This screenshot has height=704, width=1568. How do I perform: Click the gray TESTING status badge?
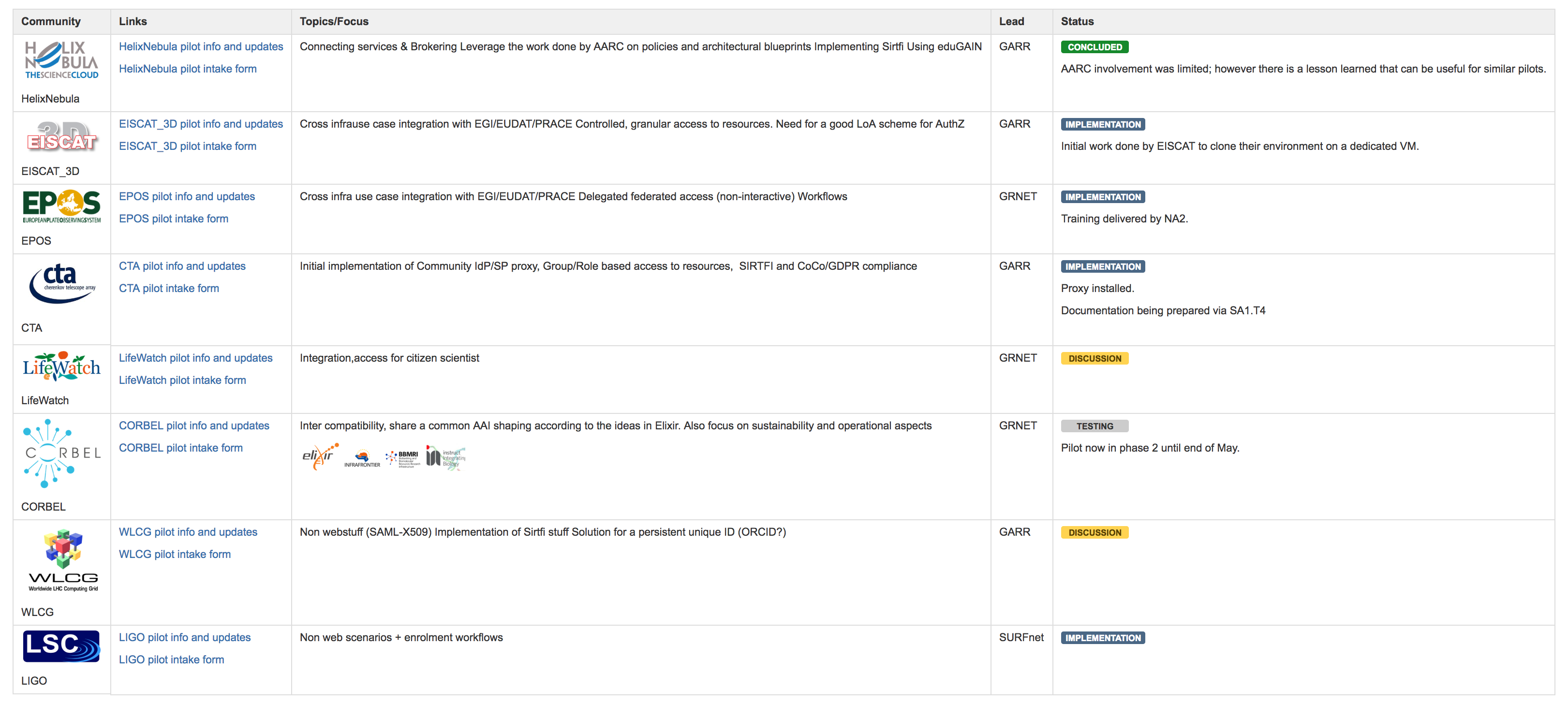coord(1095,426)
